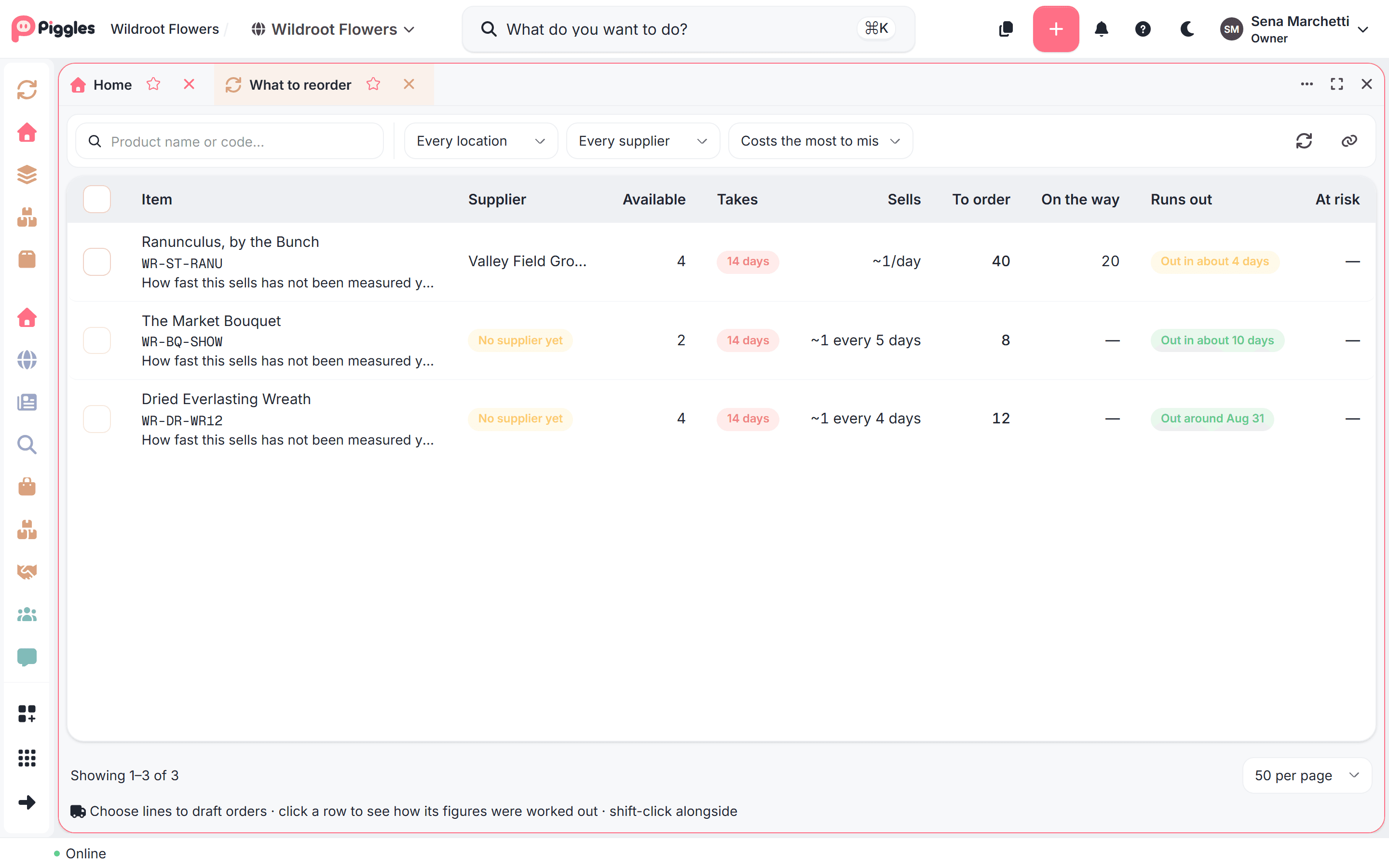Click the Piggles logo
The image size is (1389, 868).
point(54,29)
